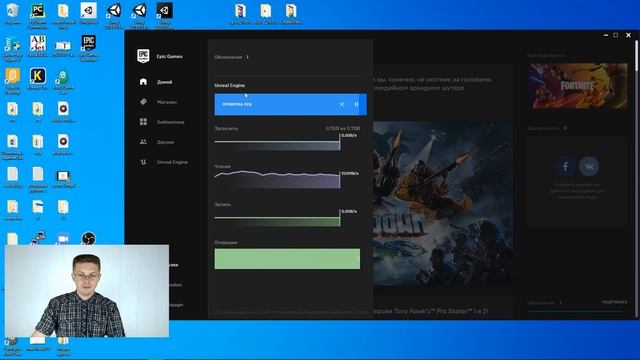This screenshot has width=640, height=360.
Task: Click the VK connect icon
Action: coord(589,166)
